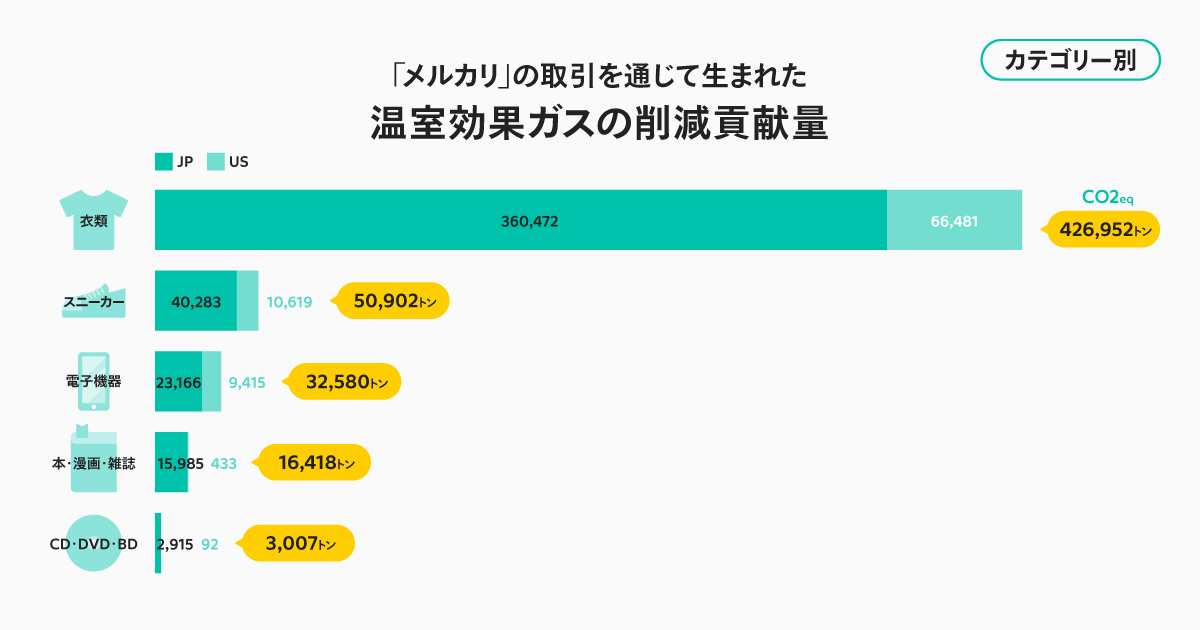Click the 50,902トン sneaker total bubble
The image size is (1200, 630).
(x=394, y=300)
